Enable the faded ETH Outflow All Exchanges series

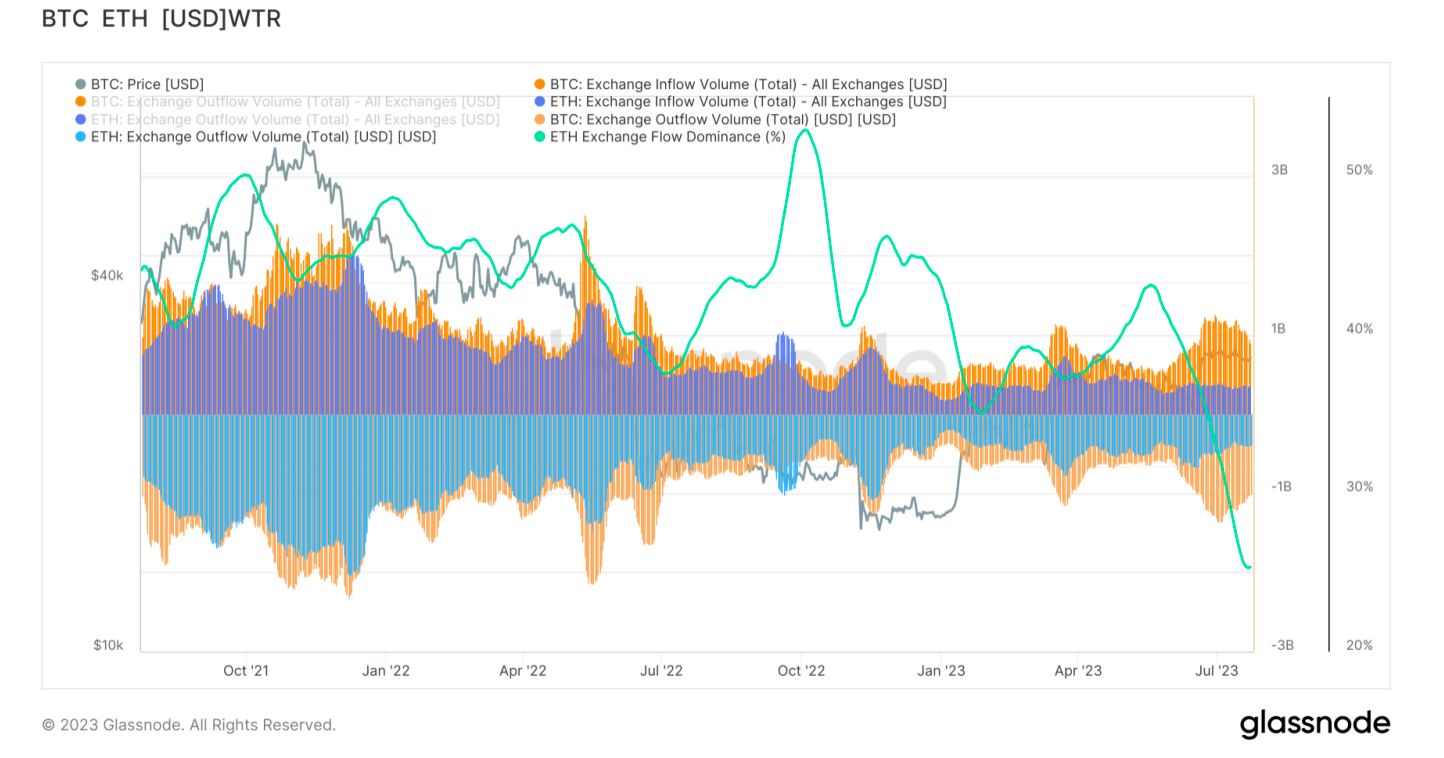(x=295, y=120)
